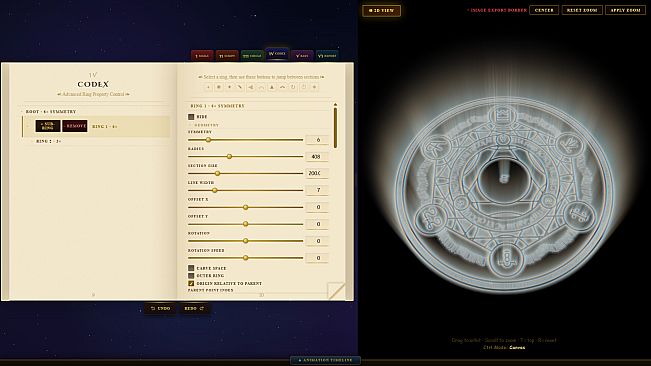This screenshot has height=366, width=651.
Task: Select circular sun-like icon in section jump row
Action: (219, 87)
